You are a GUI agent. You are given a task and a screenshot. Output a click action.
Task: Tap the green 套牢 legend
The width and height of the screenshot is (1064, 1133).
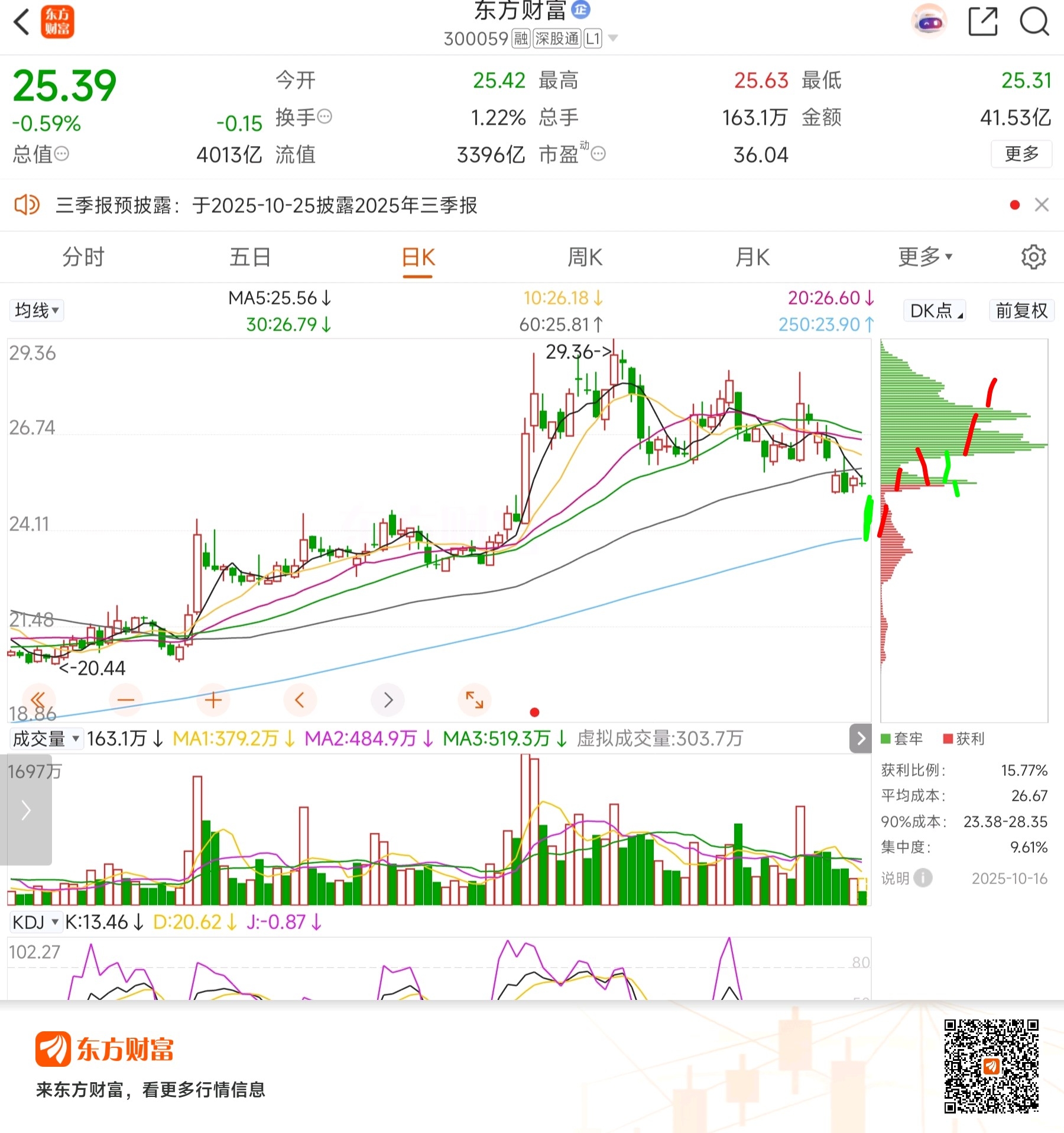(901, 739)
